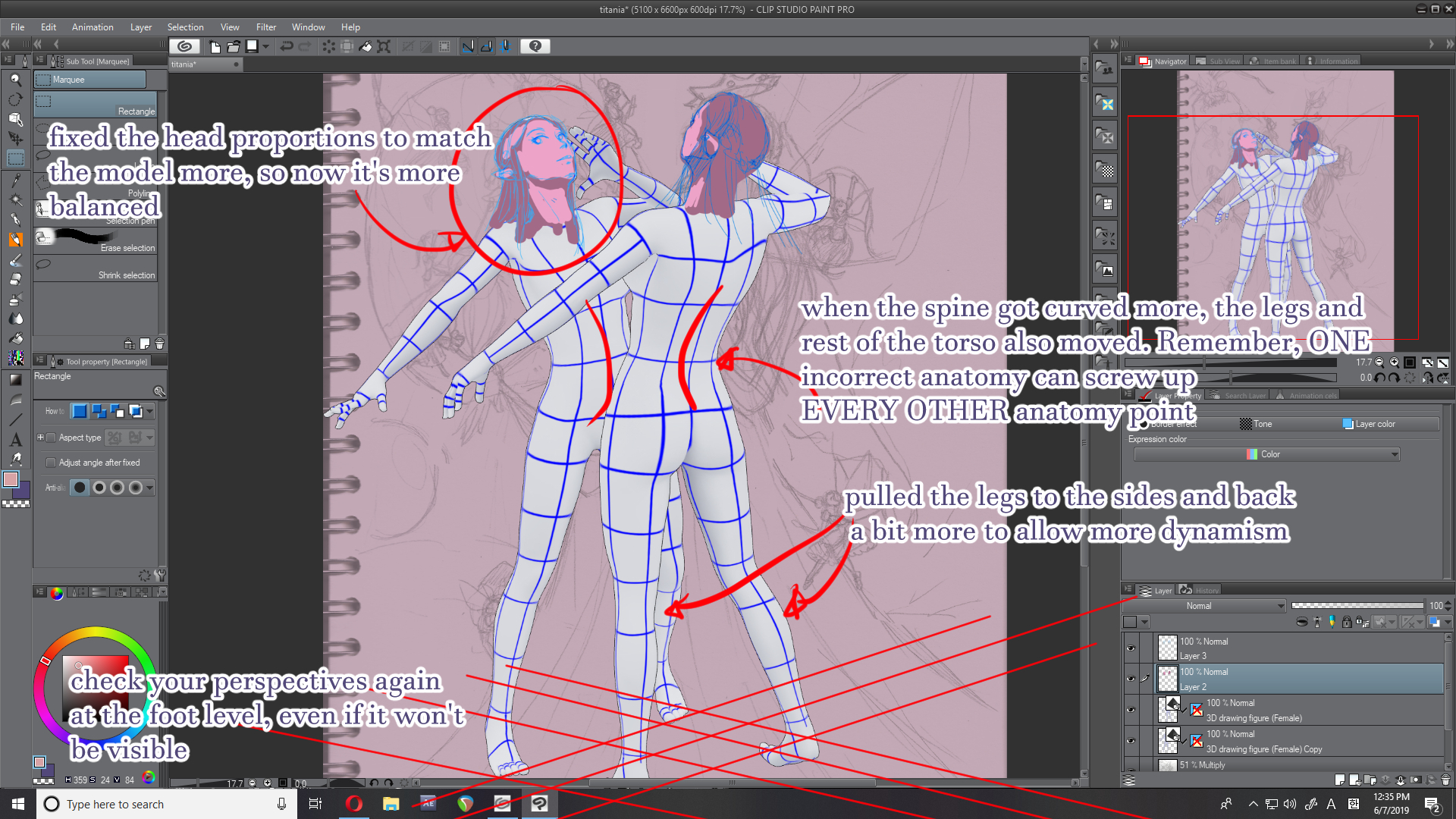Click the New file icon in toolbar

tap(215, 46)
